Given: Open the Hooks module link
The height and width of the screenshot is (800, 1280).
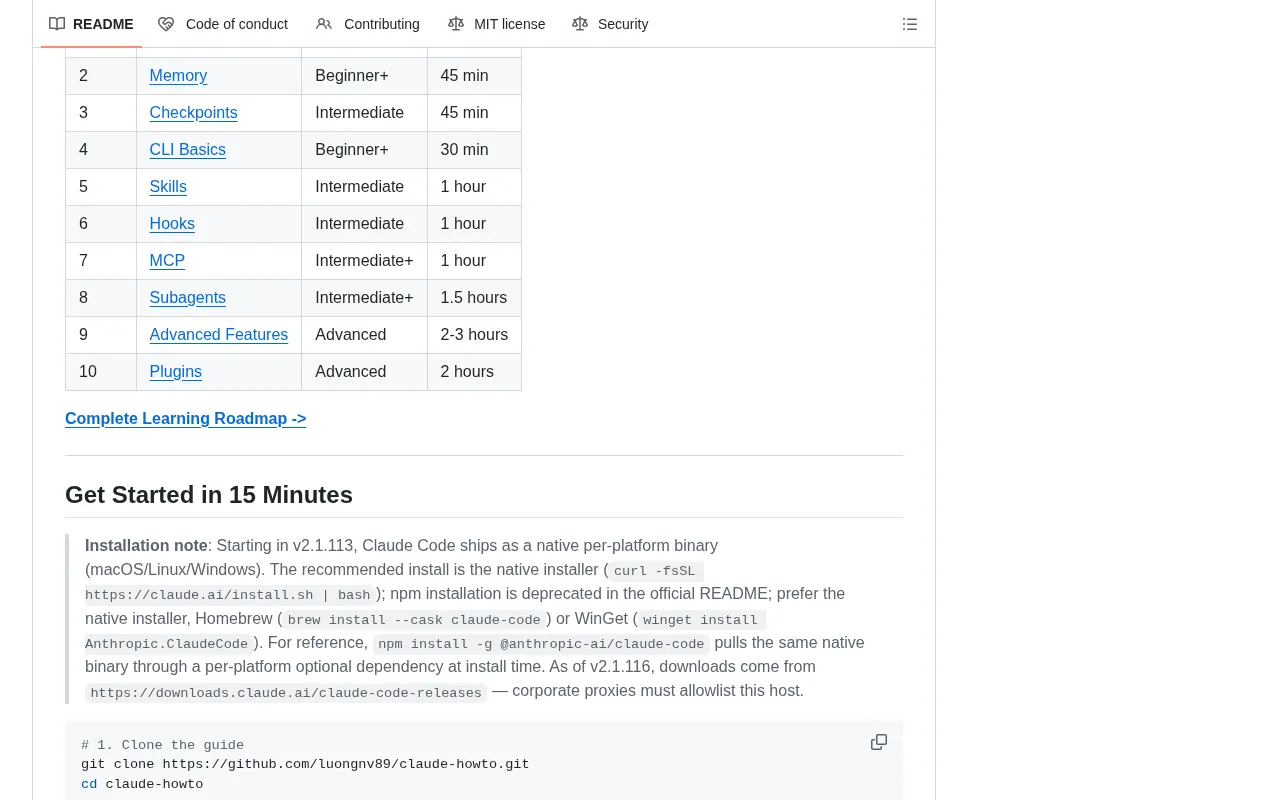Looking at the screenshot, I should (172, 223).
